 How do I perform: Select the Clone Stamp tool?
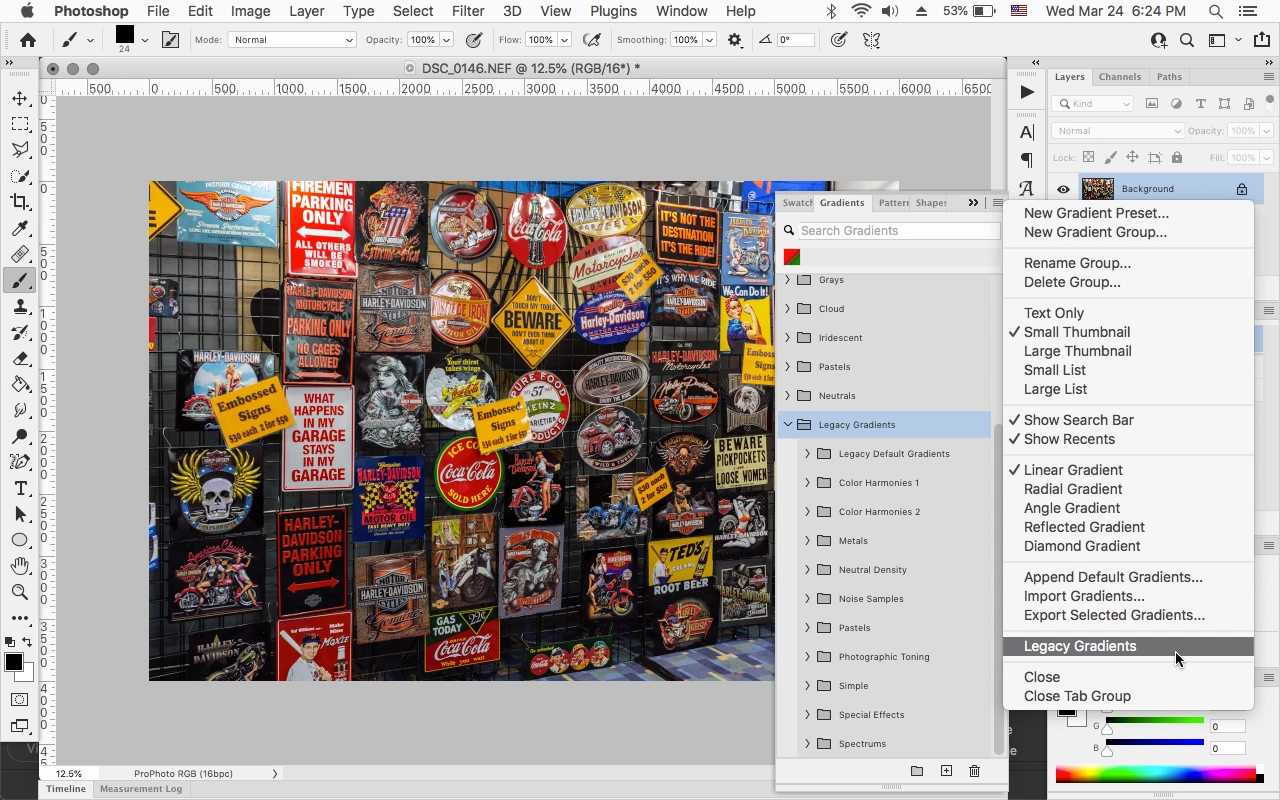coord(20,306)
